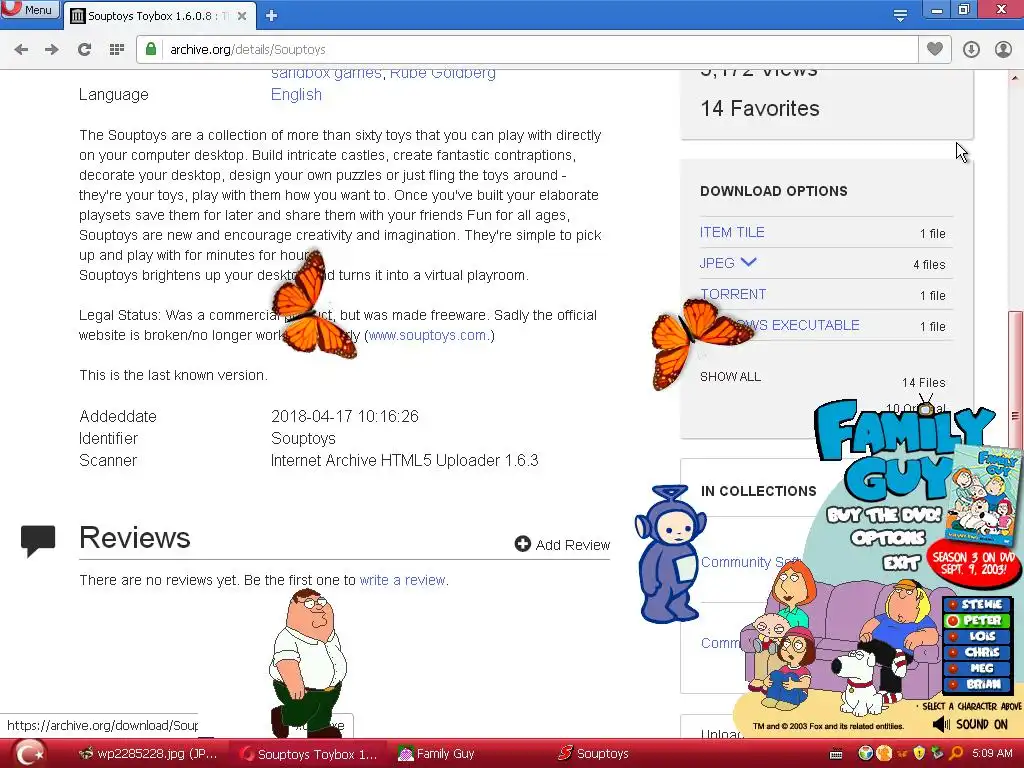Click the walking Peter Griffin character
The width and height of the screenshot is (1024, 768).
pyautogui.click(x=307, y=663)
